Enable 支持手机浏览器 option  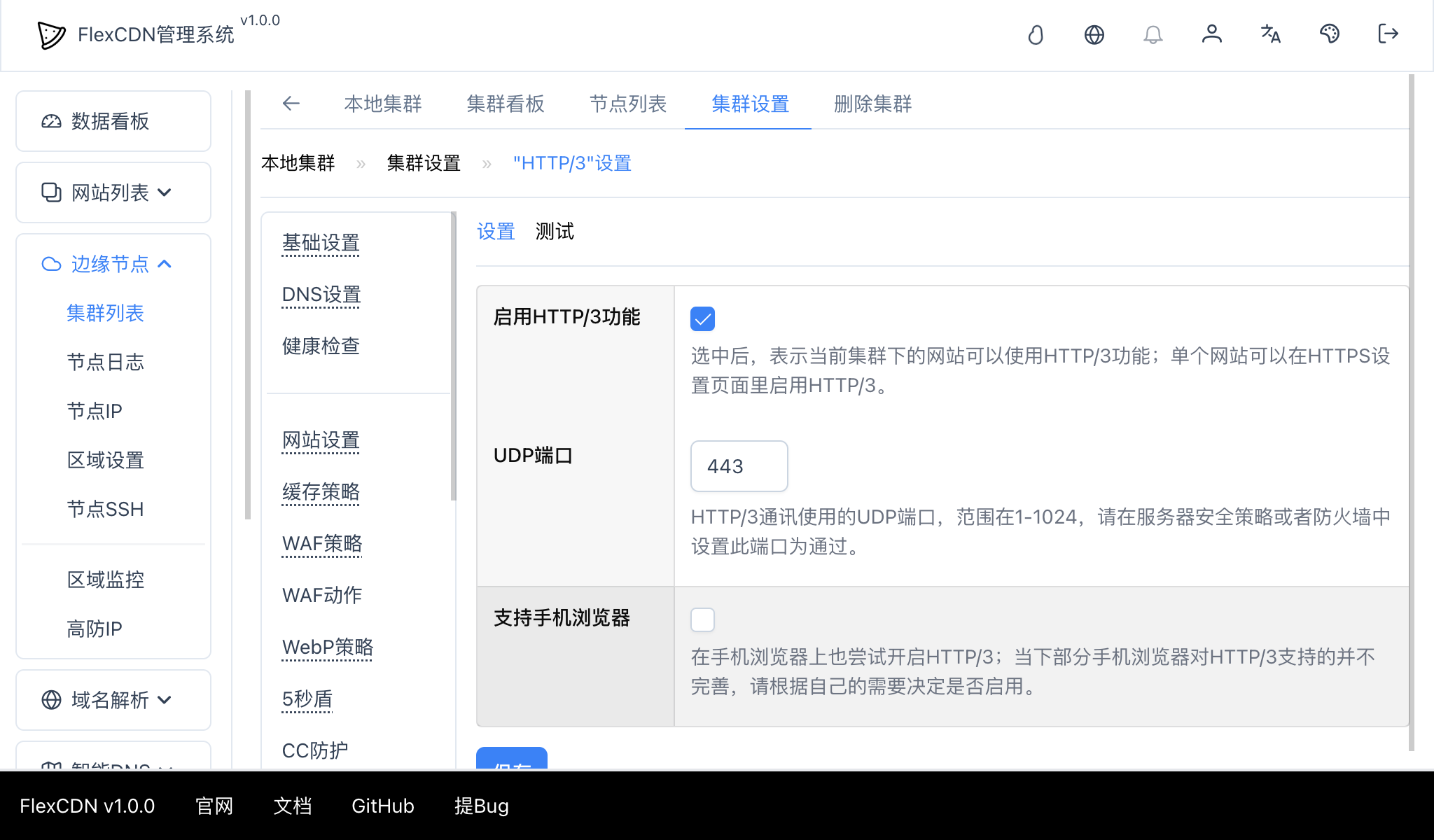click(x=702, y=620)
